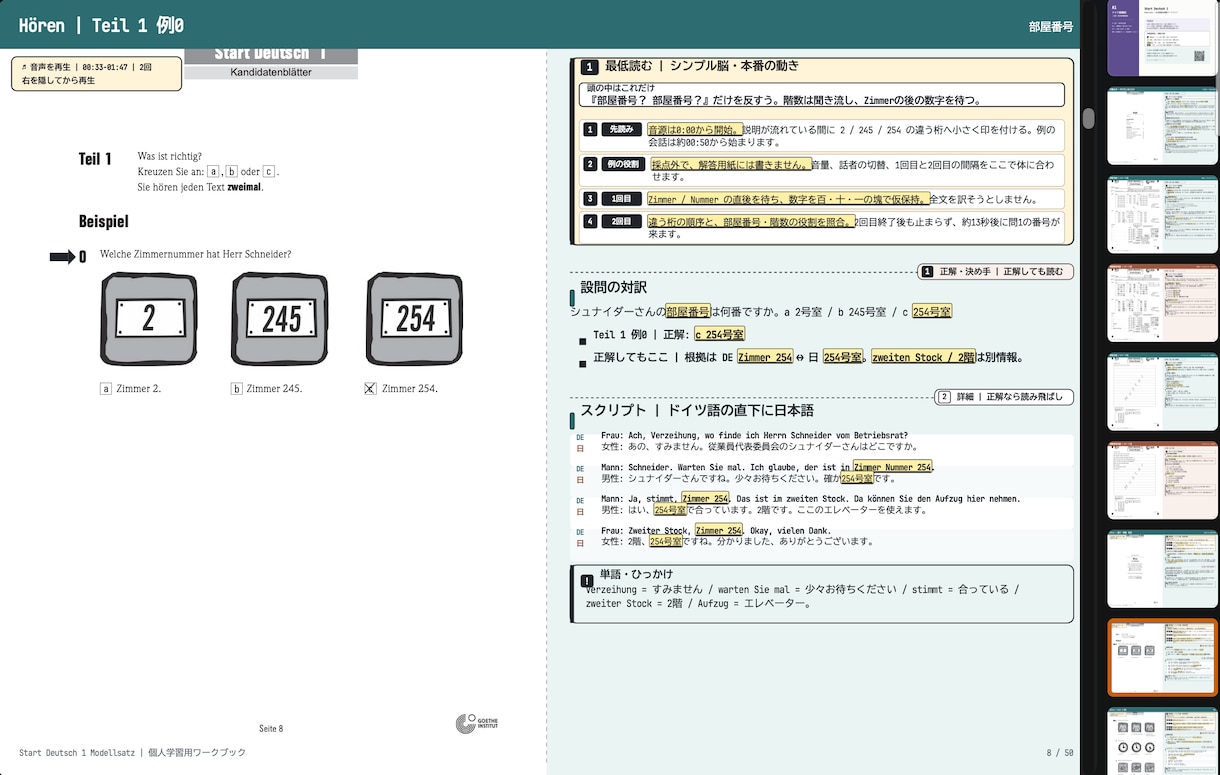Open the seventh page thumbnail in sidebar
The width and height of the screenshot is (1220, 775).
tap(1162, 568)
